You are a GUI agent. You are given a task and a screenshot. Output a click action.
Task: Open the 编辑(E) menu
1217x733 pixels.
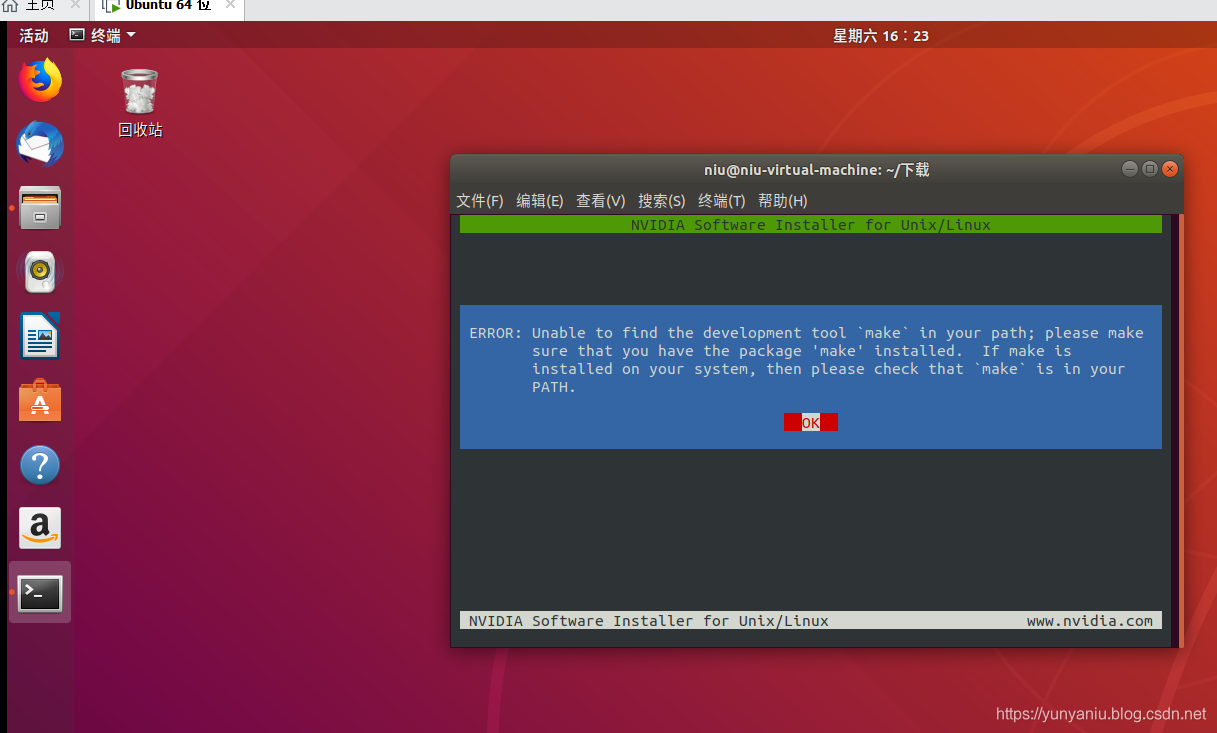pos(540,201)
